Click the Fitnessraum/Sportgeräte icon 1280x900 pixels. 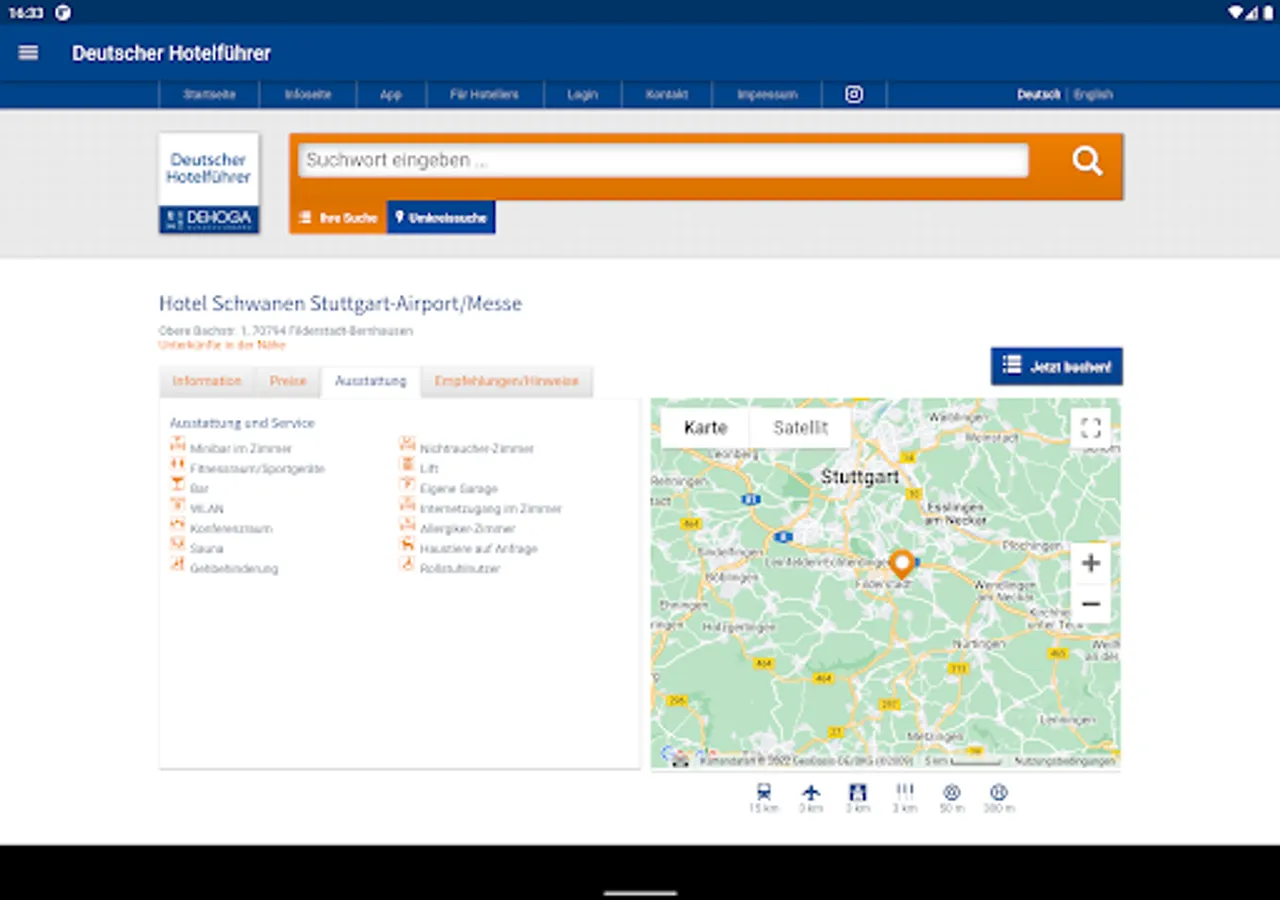click(178, 465)
